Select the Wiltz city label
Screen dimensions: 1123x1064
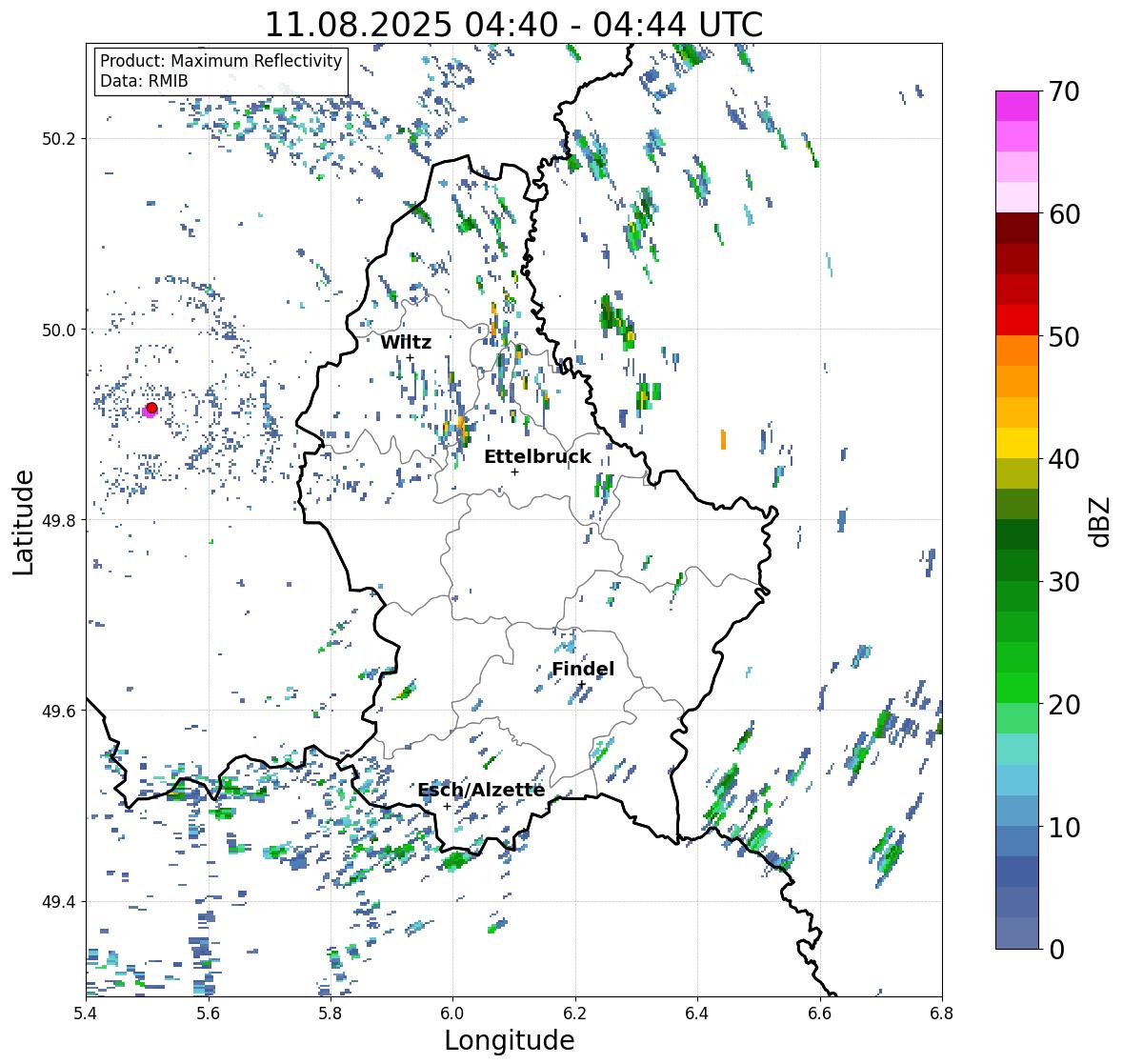coord(406,342)
